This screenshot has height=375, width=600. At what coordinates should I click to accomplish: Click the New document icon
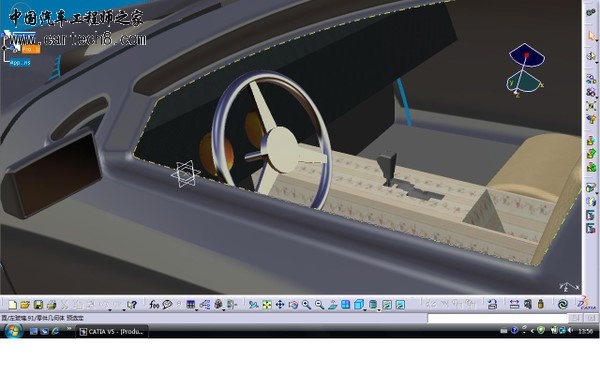(13, 305)
